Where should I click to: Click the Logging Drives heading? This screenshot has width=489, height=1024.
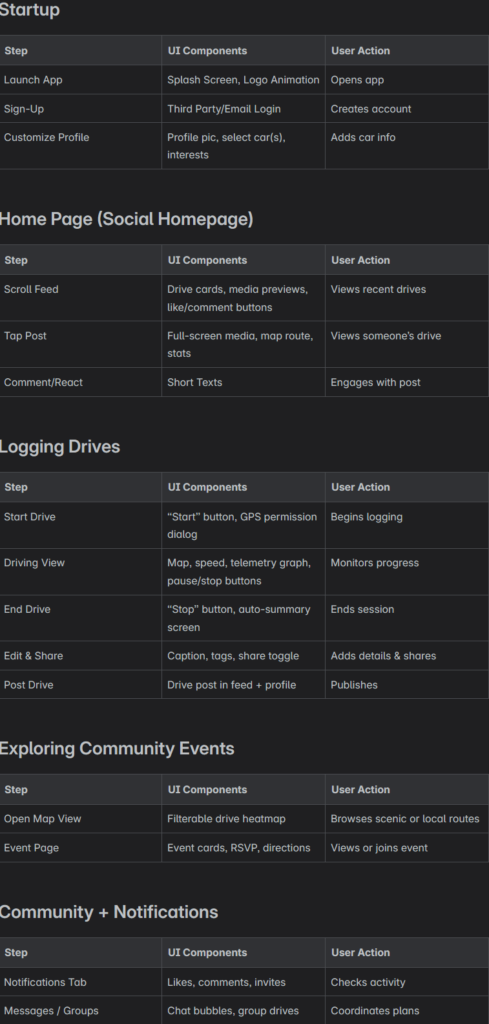pos(60,447)
